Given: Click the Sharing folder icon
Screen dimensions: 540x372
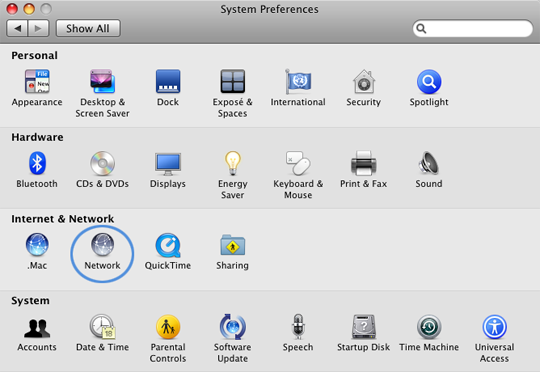Looking at the screenshot, I should tap(232, 245).
